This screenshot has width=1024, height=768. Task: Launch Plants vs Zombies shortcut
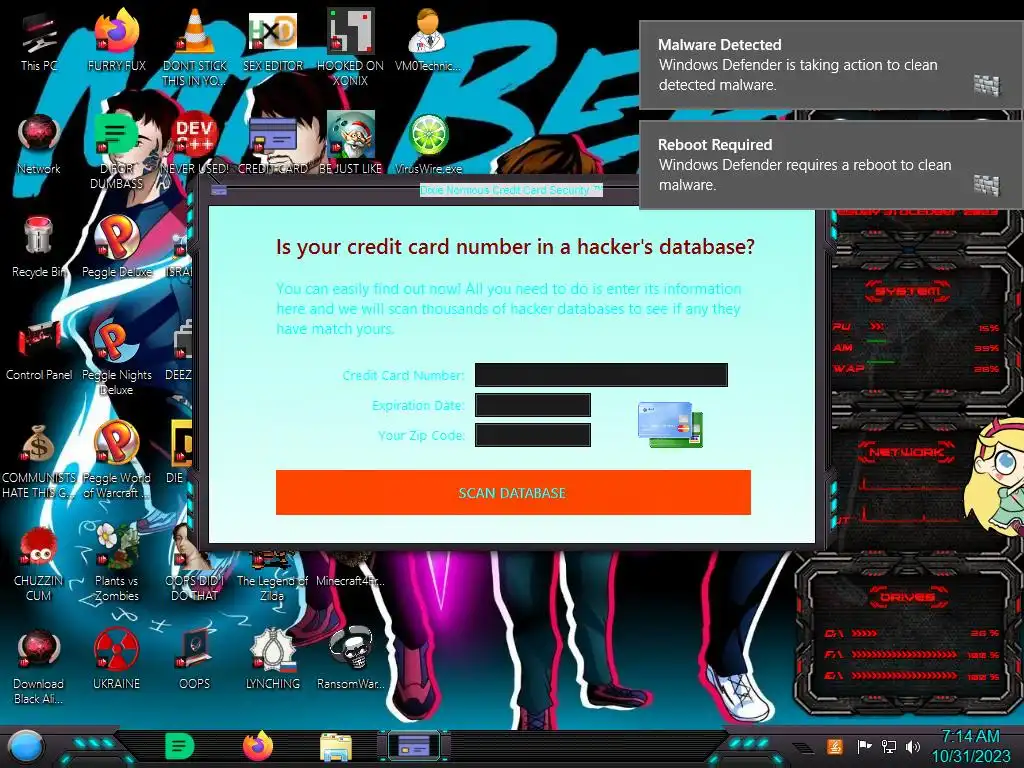point(116,563)
